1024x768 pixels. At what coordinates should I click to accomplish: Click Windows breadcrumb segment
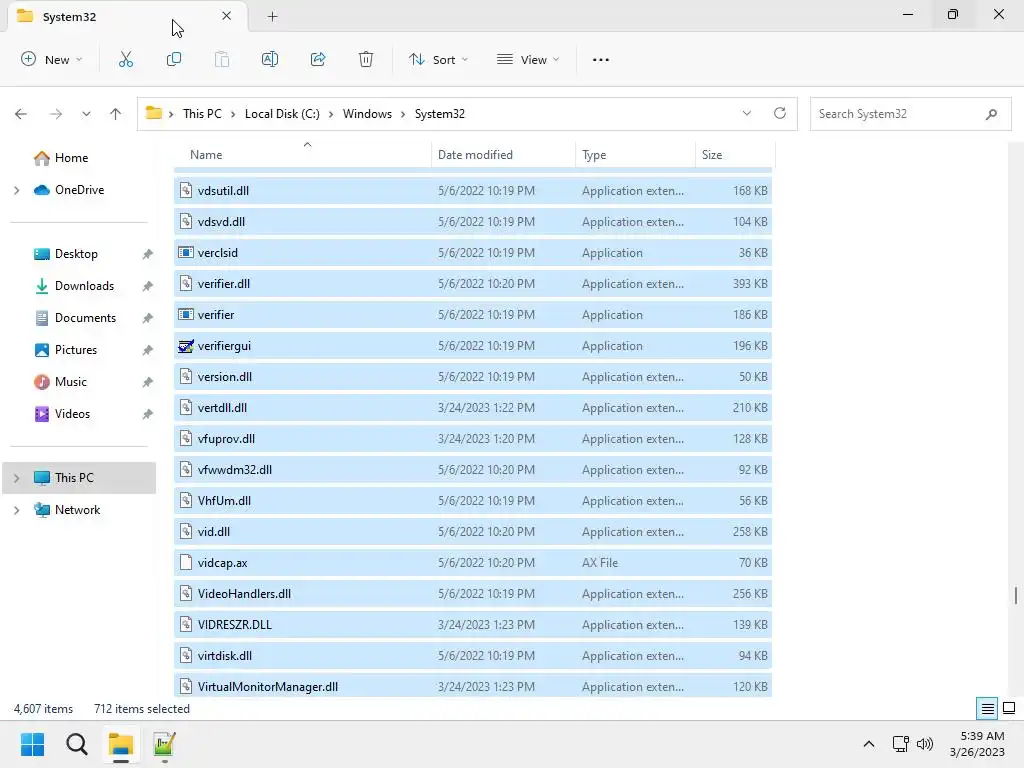[367, 114]
